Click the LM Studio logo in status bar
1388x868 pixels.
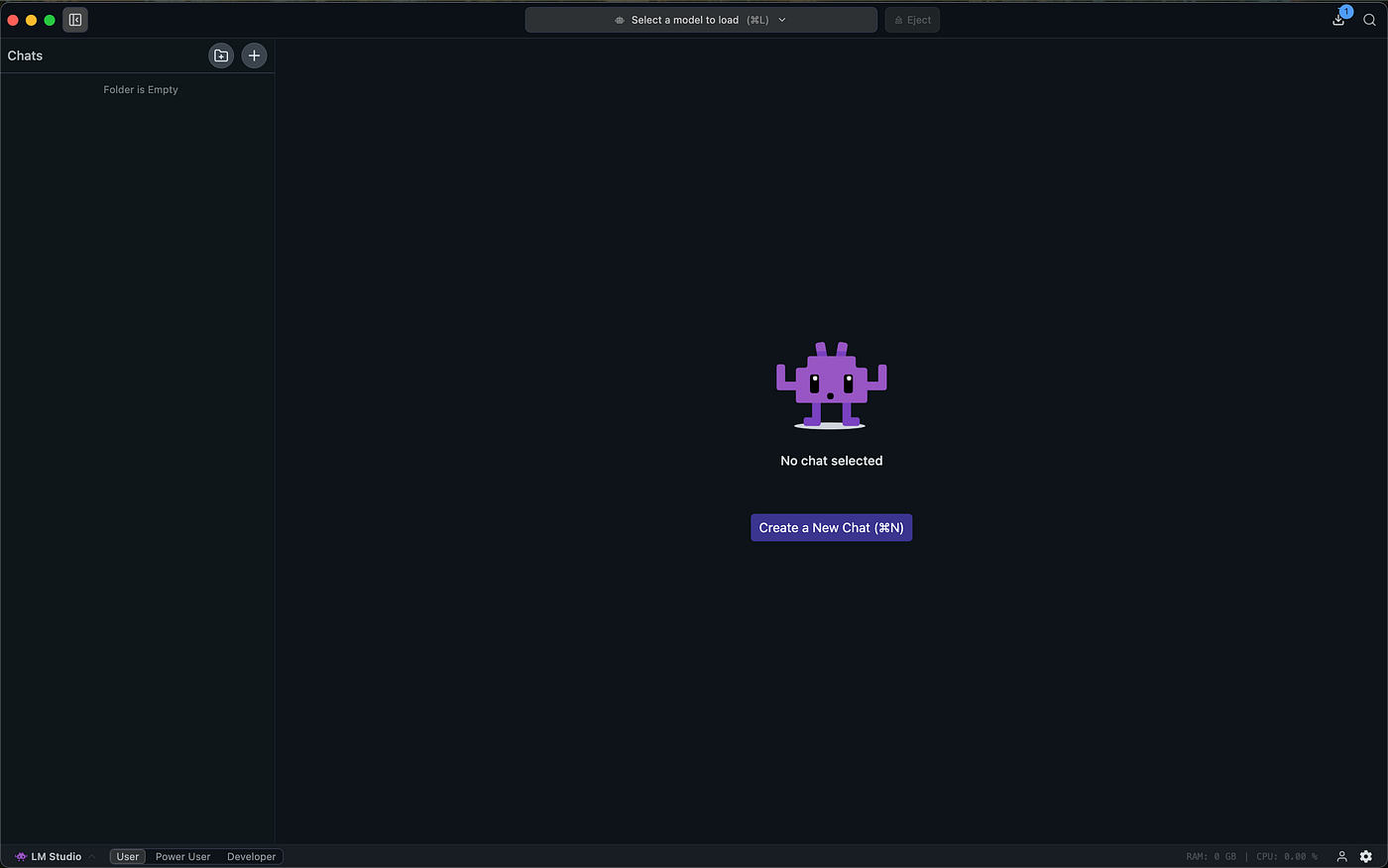coord(21,856)
